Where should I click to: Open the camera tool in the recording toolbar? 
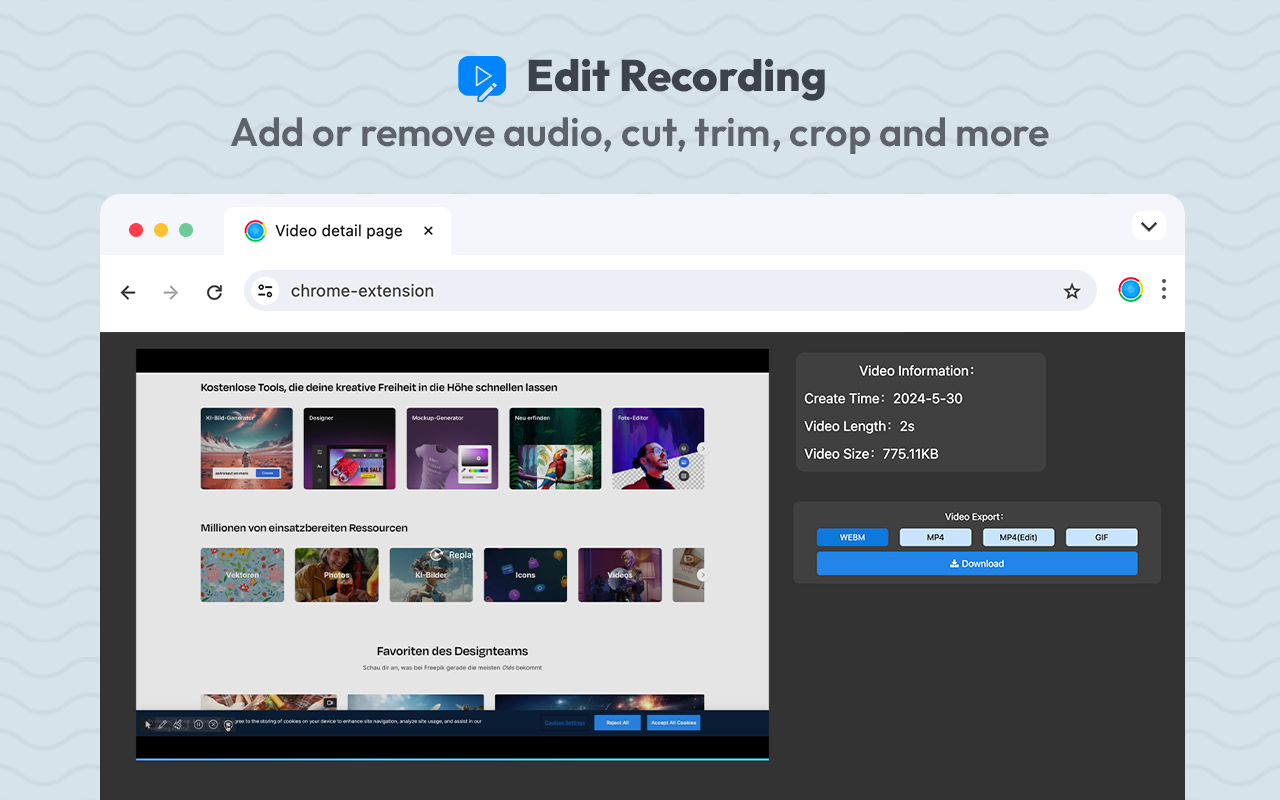coord(227,724)
